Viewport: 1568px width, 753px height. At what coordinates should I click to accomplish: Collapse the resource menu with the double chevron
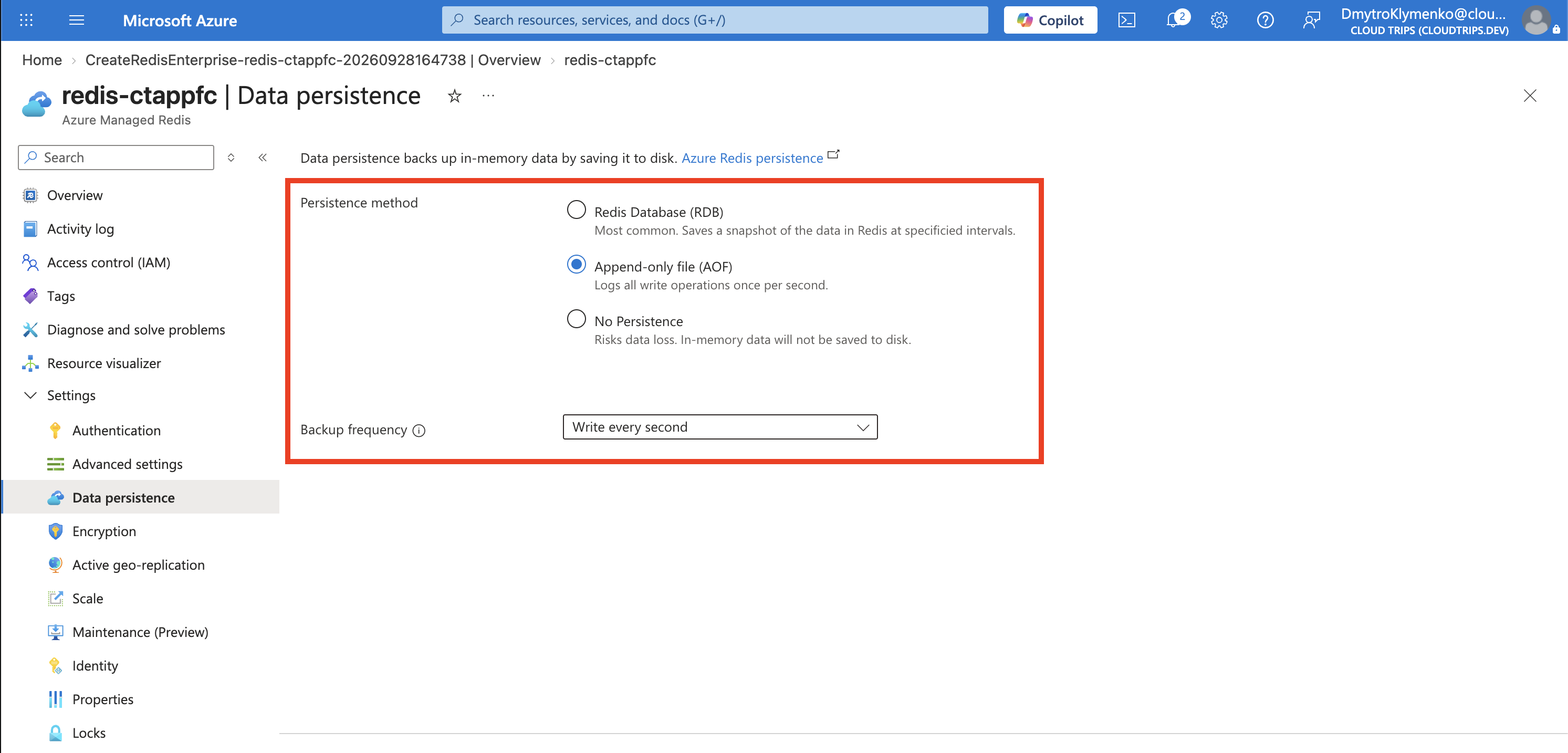click(x=263, y=158)
